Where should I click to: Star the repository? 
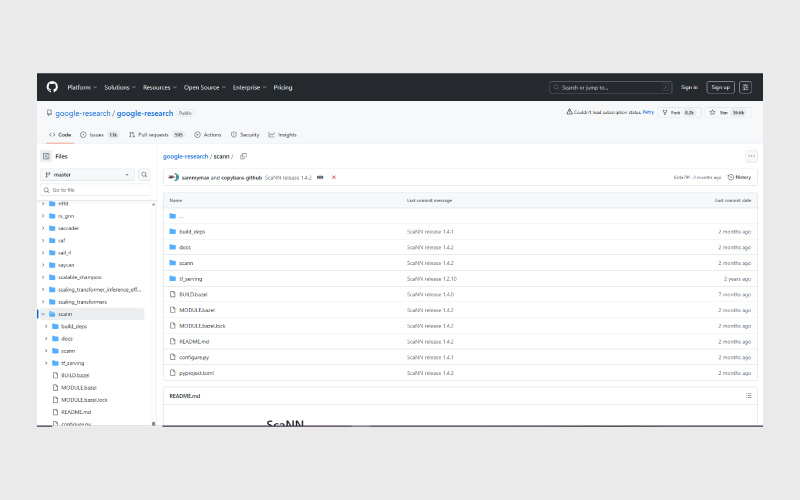[x=733, y=112]
